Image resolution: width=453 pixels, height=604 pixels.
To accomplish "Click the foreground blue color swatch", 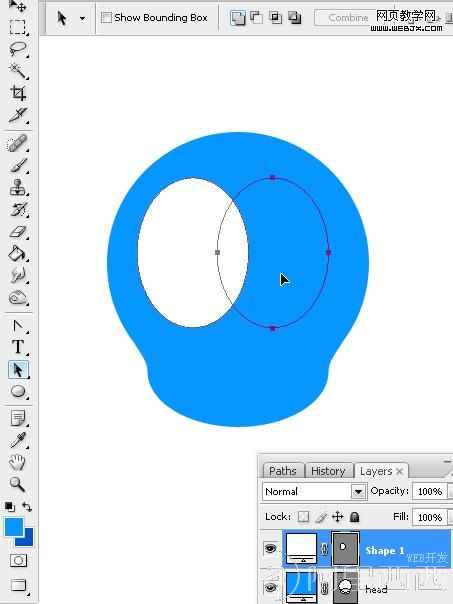I will [x=14, y=527].
